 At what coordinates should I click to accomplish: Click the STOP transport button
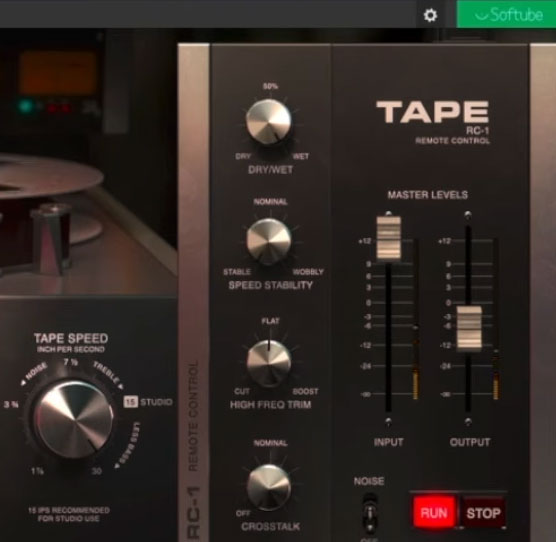click(x=483, y=513)
